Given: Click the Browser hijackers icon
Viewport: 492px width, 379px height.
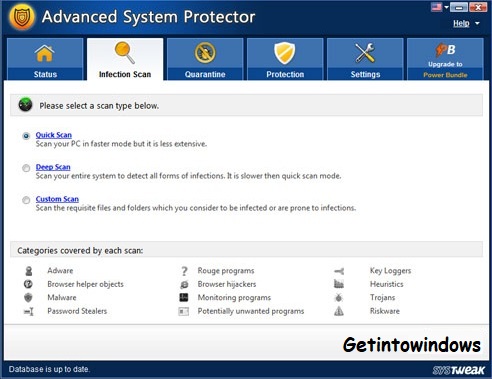Looking at the screenshot, I should pyautogui.click(x=184, y=284).
